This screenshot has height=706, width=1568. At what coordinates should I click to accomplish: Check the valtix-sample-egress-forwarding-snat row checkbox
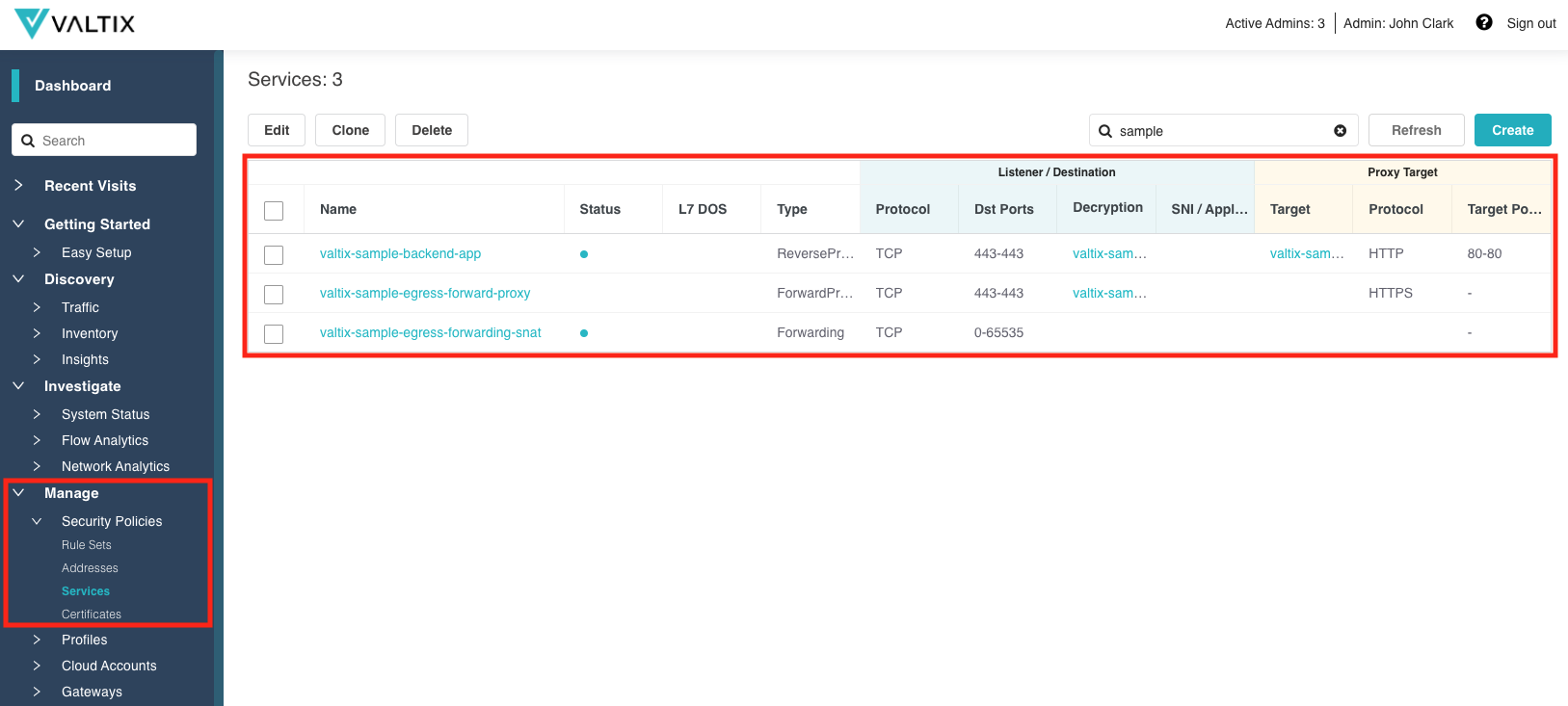pyautogui.click(x=274, y=333)
